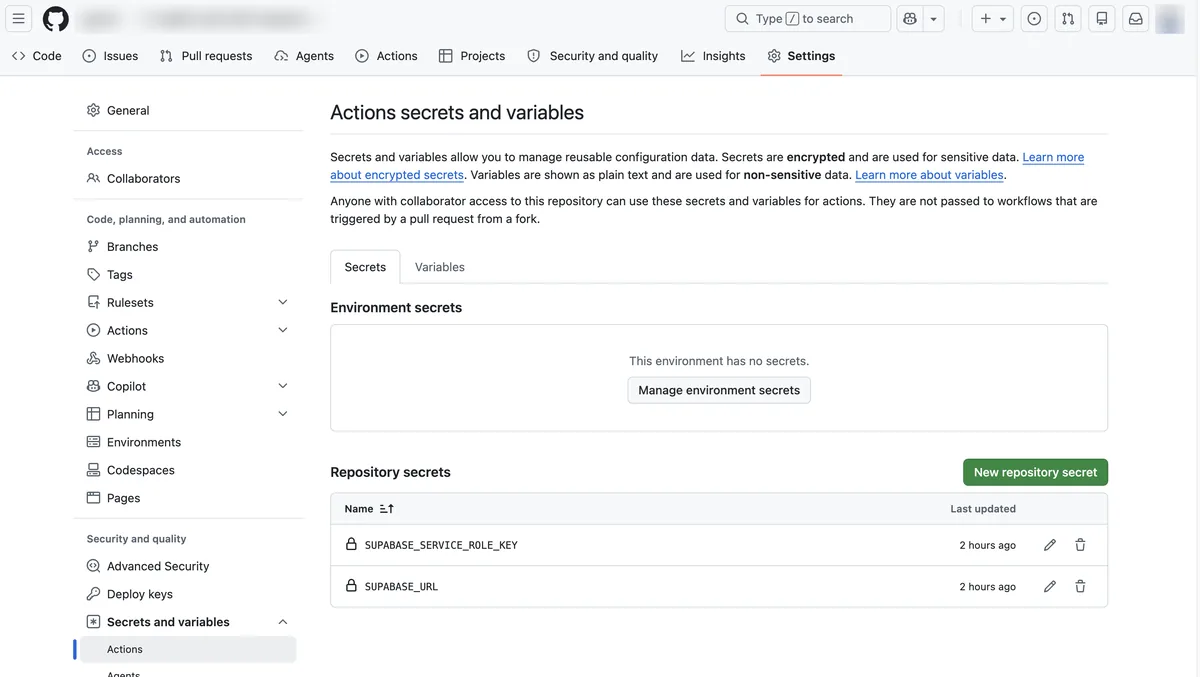Switch to the Pull requests tab

click(206, 56)
